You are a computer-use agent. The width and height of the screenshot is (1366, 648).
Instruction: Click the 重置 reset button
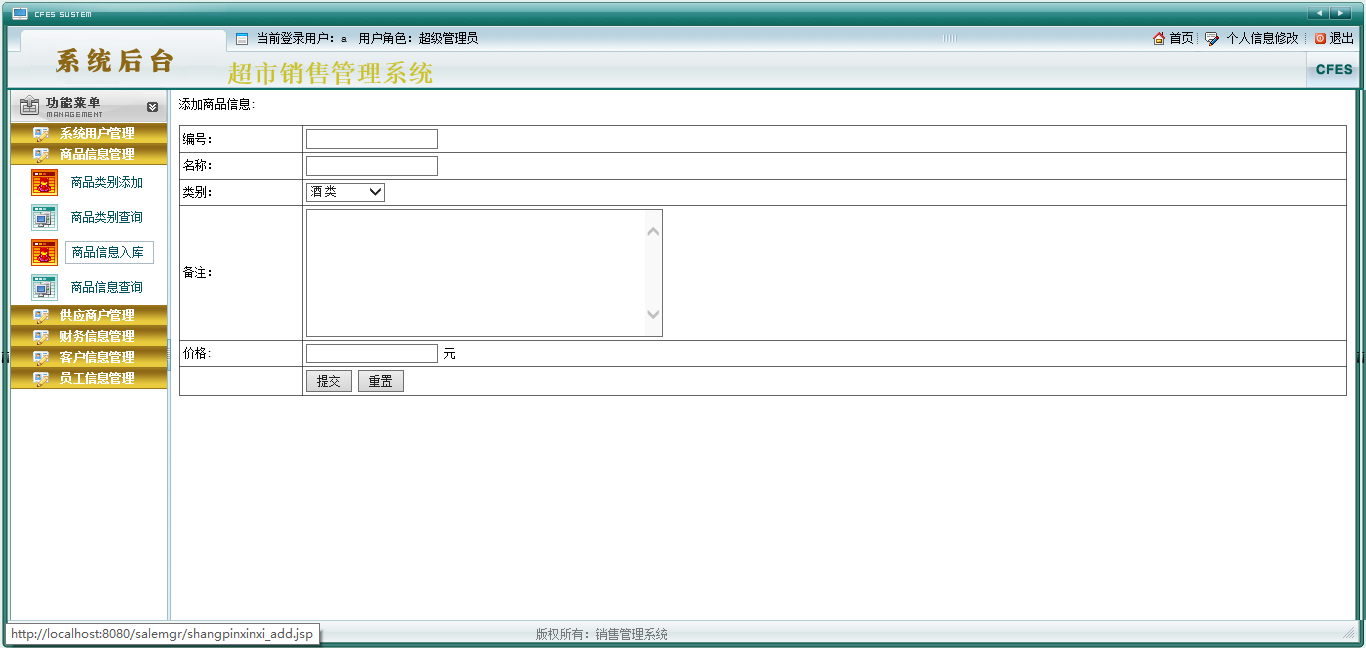pos(381,381)
